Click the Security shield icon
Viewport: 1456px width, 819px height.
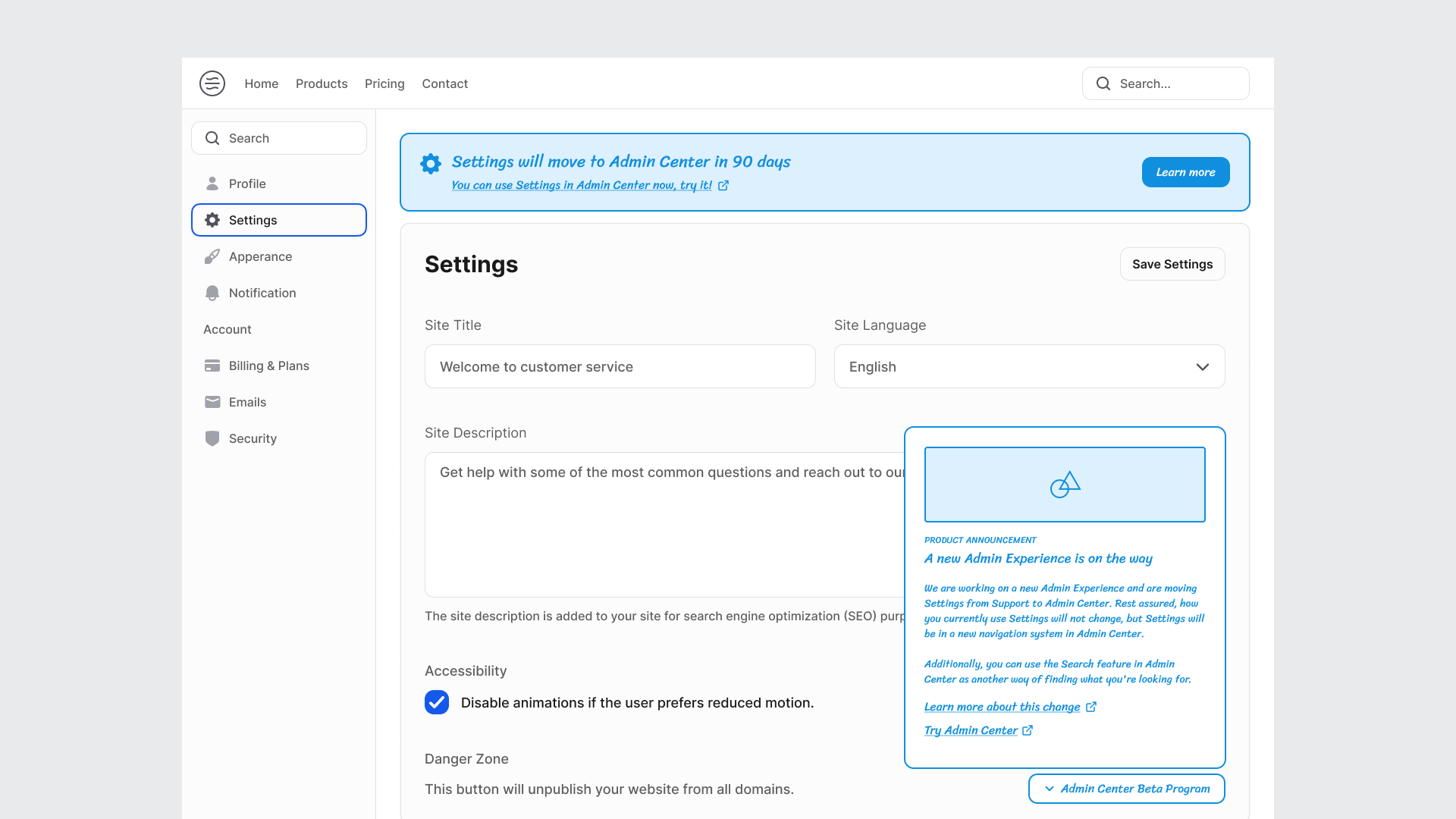(x=212, y=438)
